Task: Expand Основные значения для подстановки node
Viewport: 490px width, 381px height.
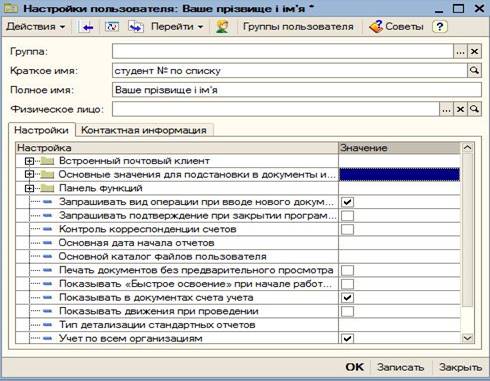Action: point(29,174)
